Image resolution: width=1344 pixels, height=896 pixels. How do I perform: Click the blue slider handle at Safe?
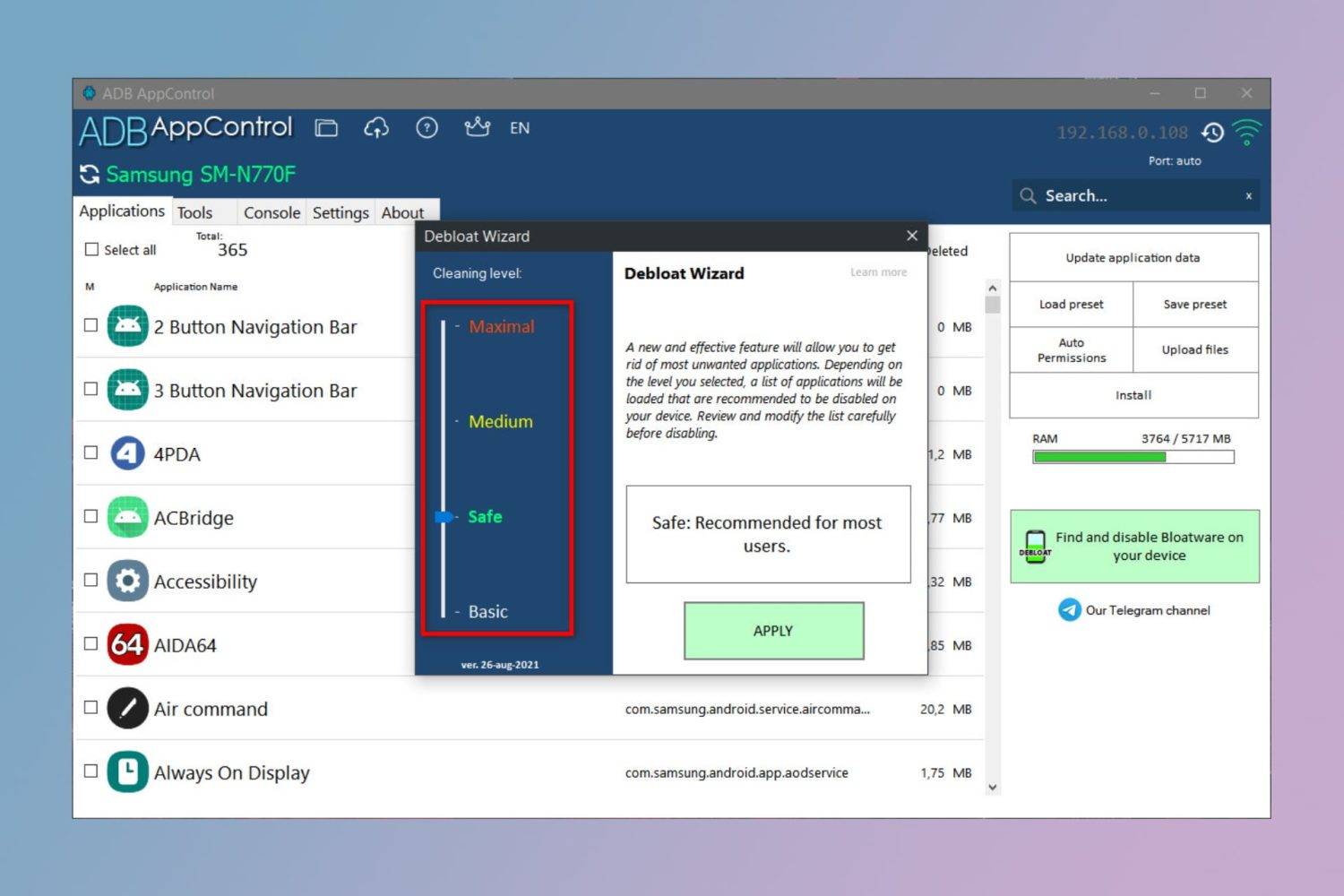444,517
